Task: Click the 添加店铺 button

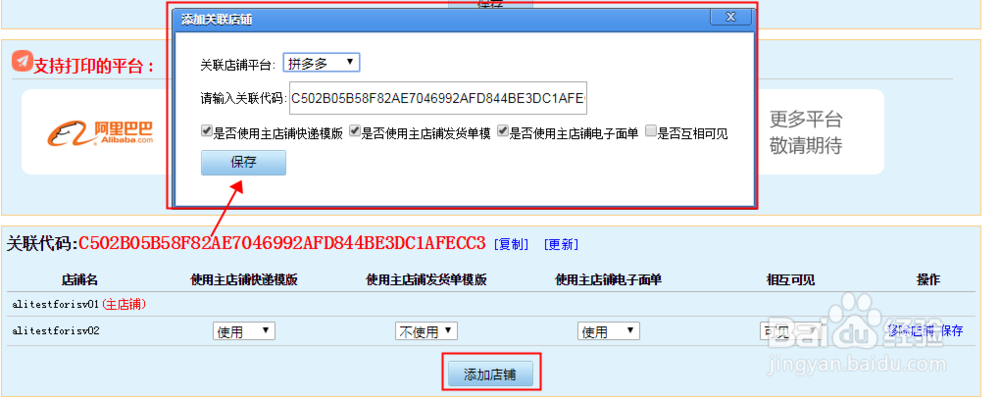Action: click(x=490, y=374)
